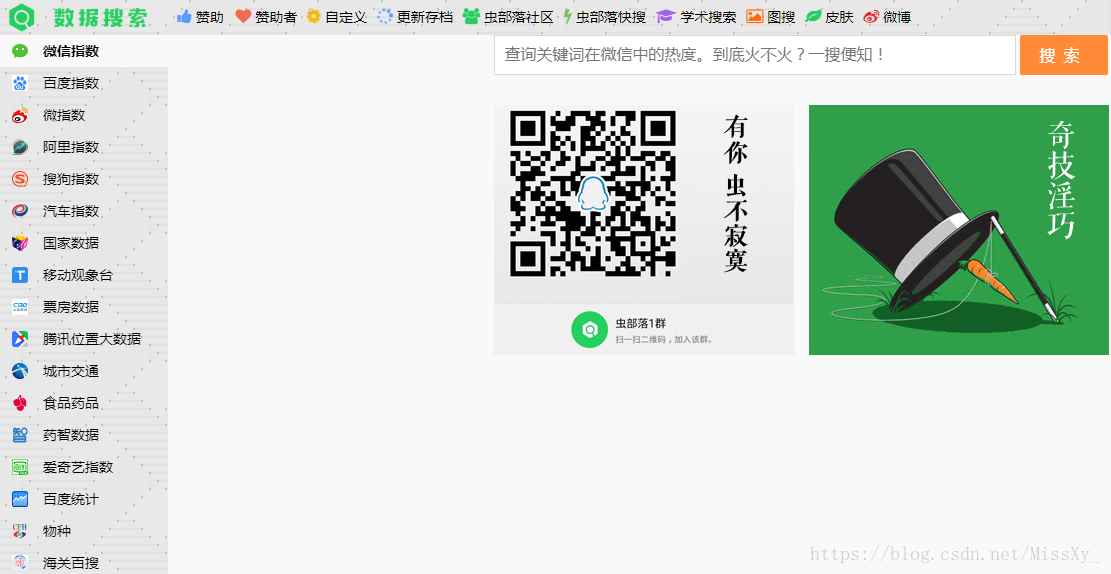Click the 皮肤 leaf icon
This screenshot has height=574, width=1111.
[x=813, y=16]
